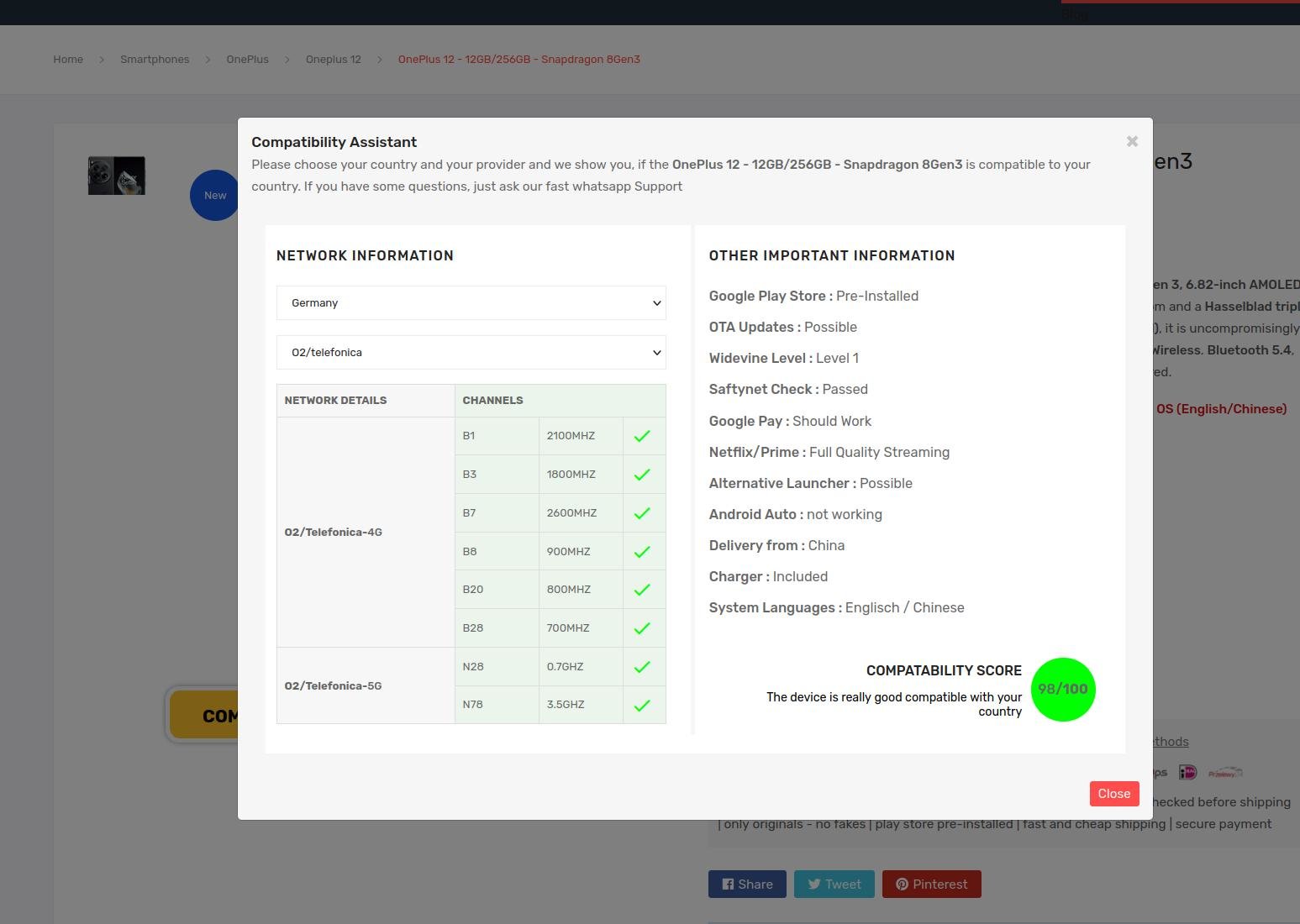Click the green checkmark for N28 0.7GHZ
The width and height of the screenshot is (1300, 924).
(x=642, y=667)
